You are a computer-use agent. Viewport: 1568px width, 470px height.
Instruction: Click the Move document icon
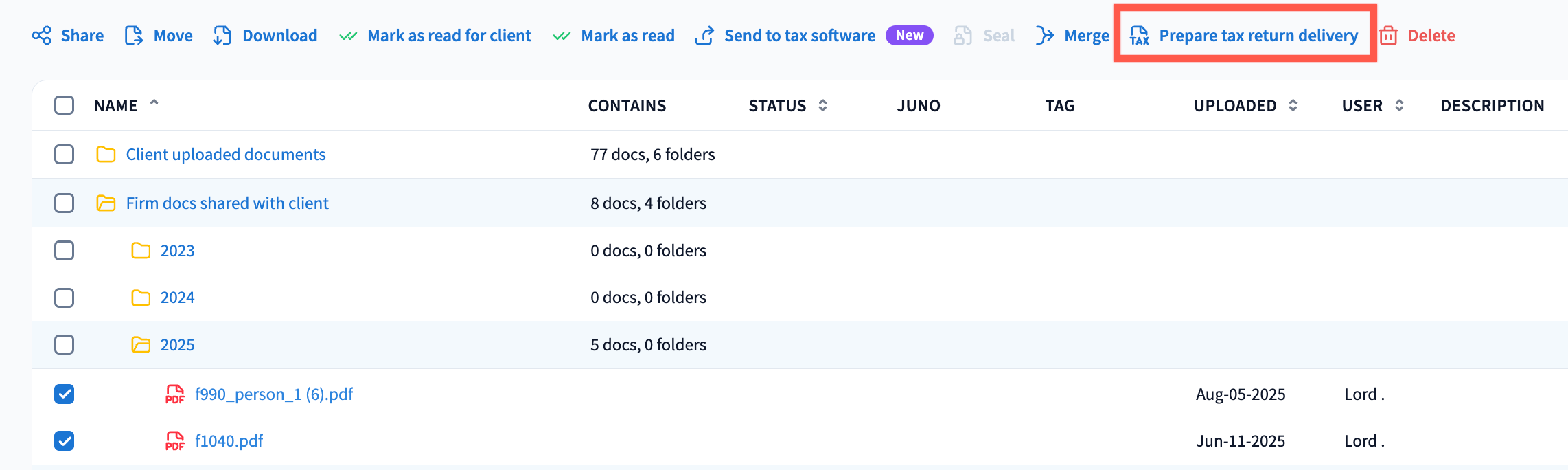134,36
